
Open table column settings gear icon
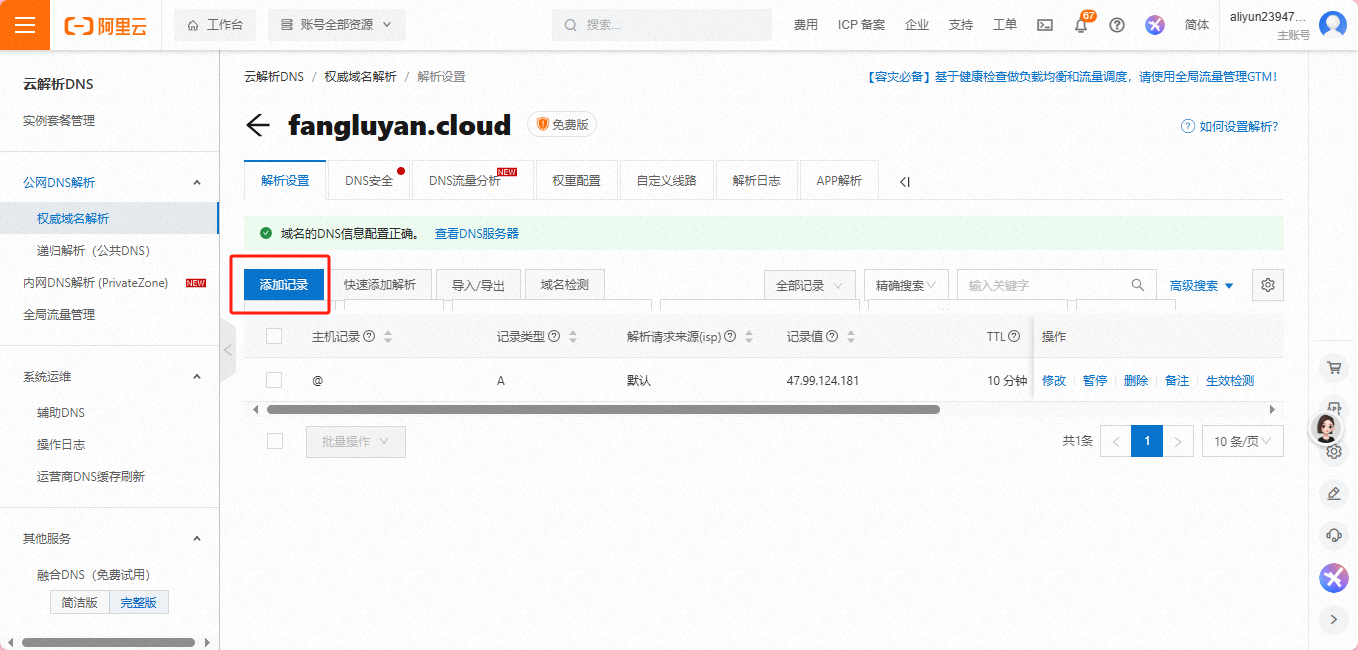pos(1268,285)
